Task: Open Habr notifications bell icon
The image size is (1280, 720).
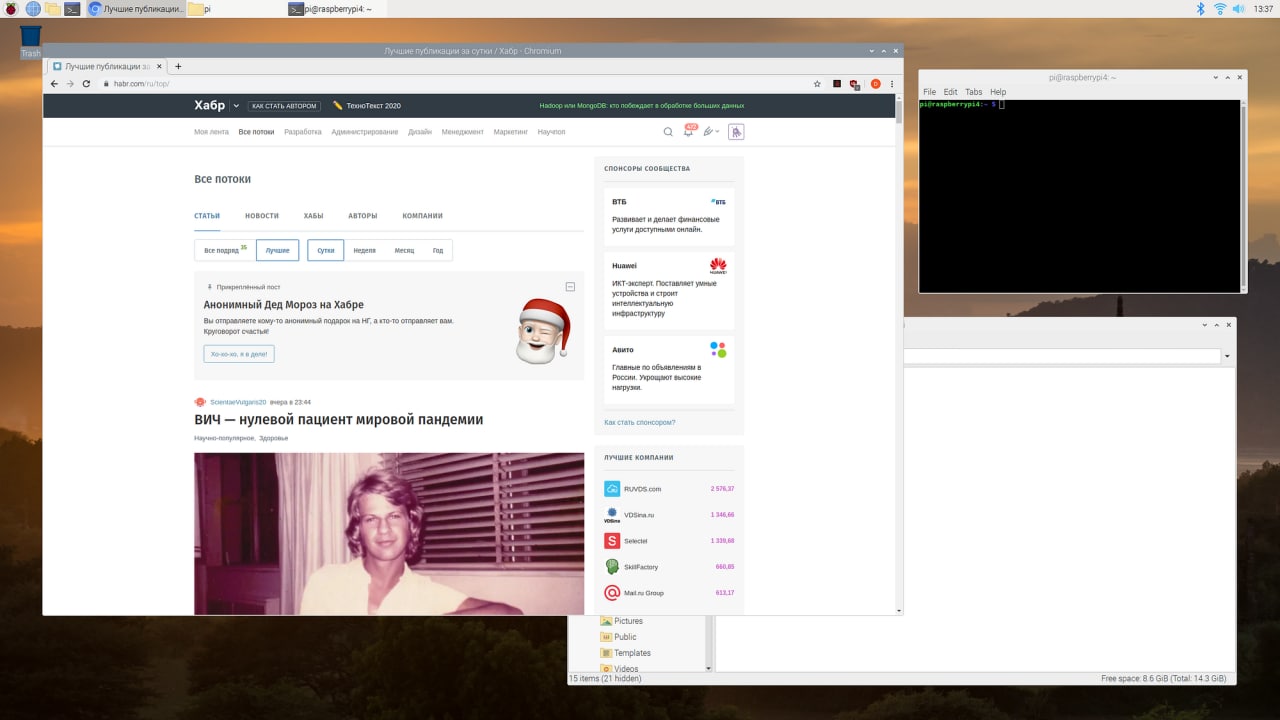Action: 688,132
